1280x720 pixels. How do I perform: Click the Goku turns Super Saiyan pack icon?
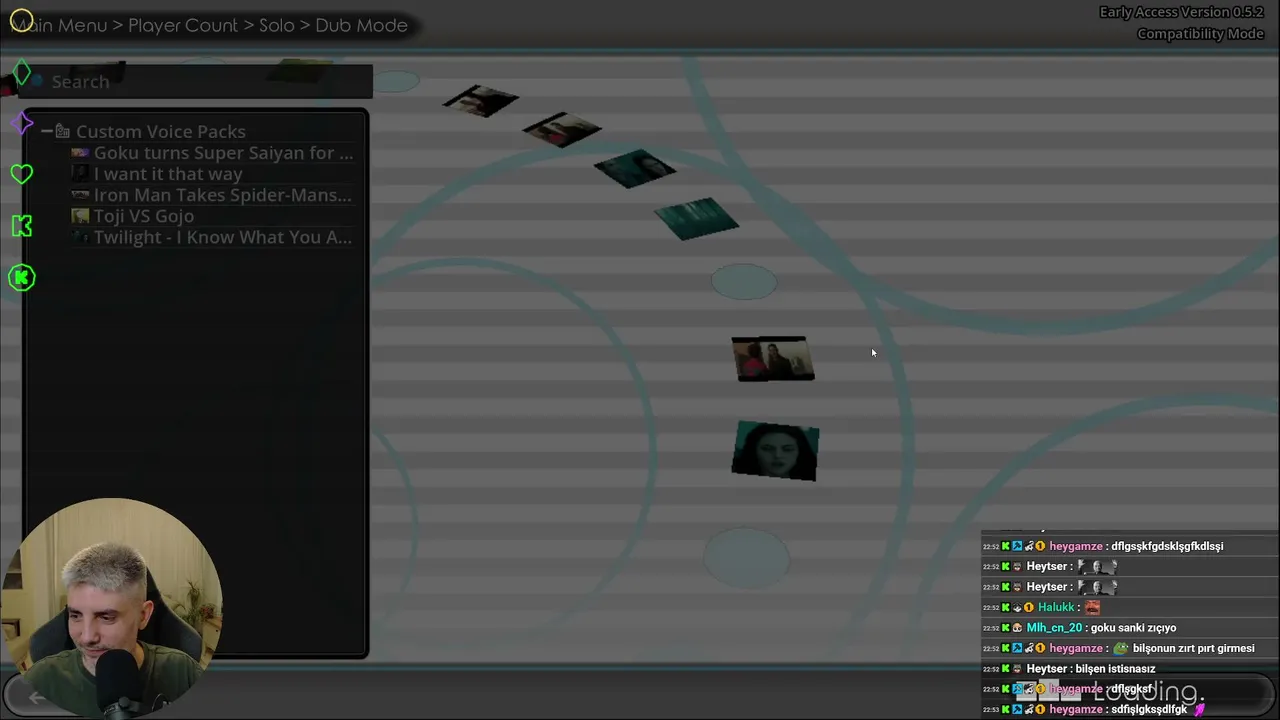pos(80,153)
